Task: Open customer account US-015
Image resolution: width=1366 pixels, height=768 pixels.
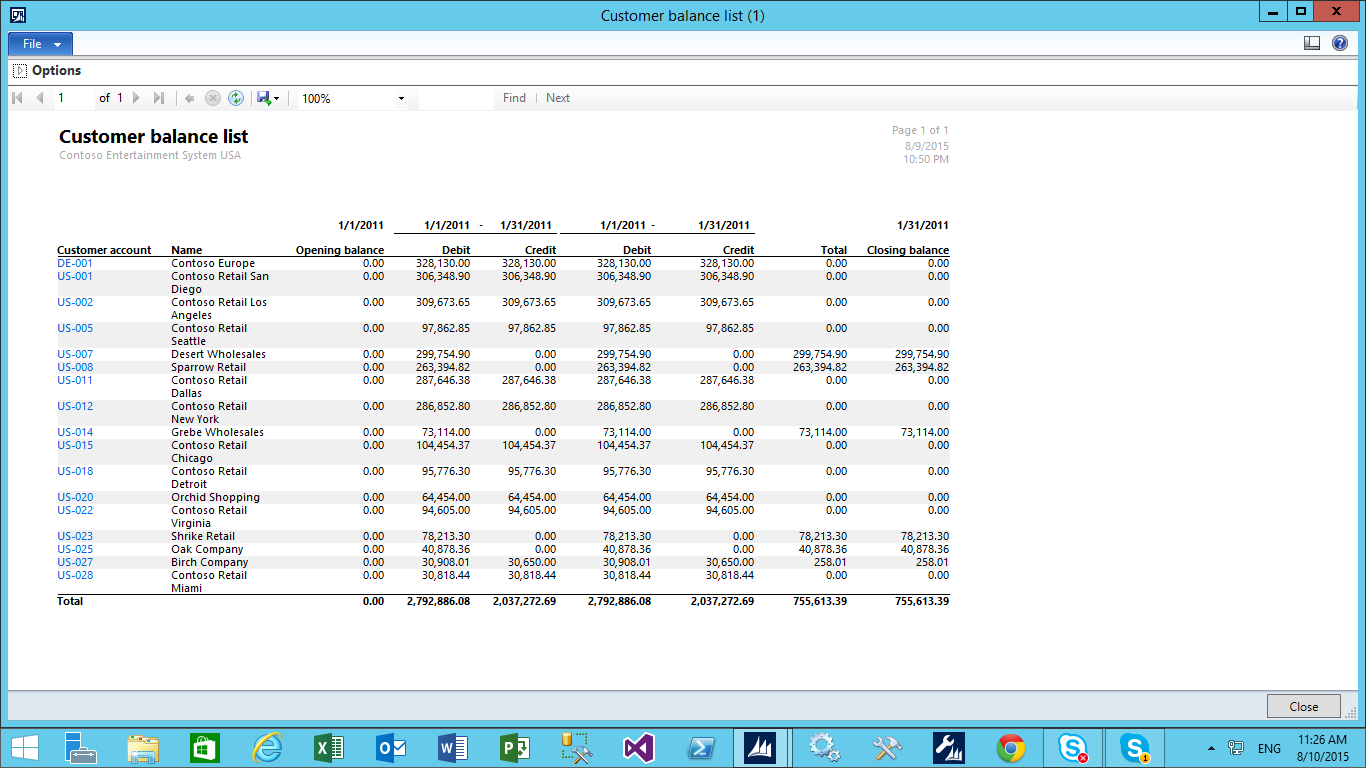Action: [75, 446]
